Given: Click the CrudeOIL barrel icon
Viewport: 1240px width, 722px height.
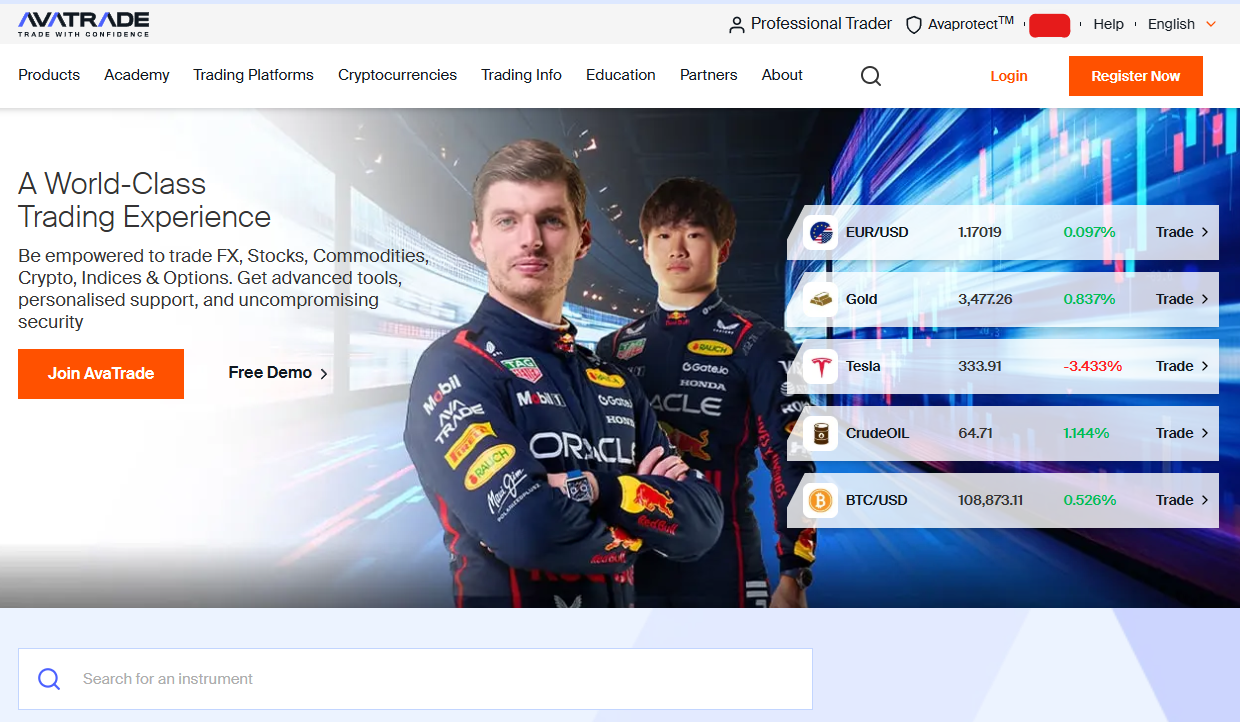Looking at the screenshot, I should [821, 434].
